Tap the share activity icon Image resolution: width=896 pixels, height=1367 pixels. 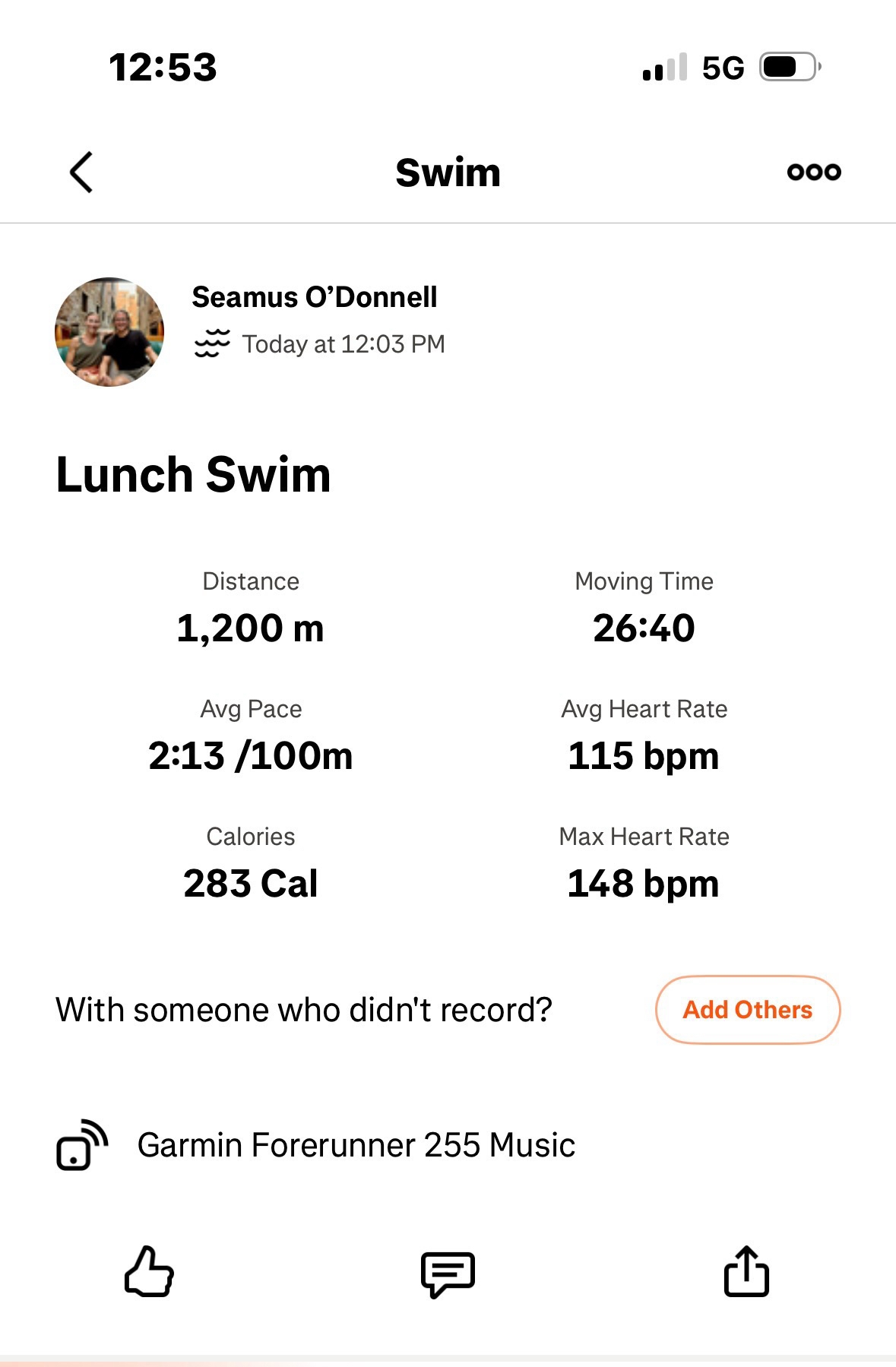click(746, 1271)
